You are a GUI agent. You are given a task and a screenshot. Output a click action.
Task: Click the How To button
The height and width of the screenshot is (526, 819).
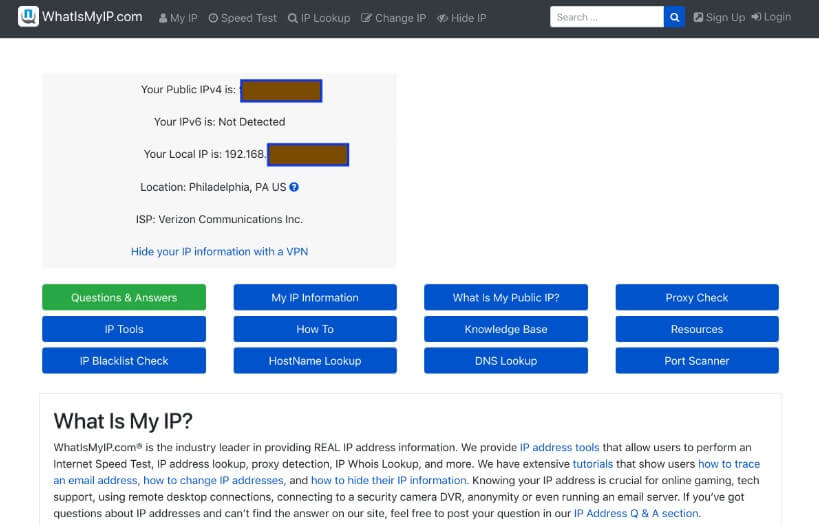point(315,329)
